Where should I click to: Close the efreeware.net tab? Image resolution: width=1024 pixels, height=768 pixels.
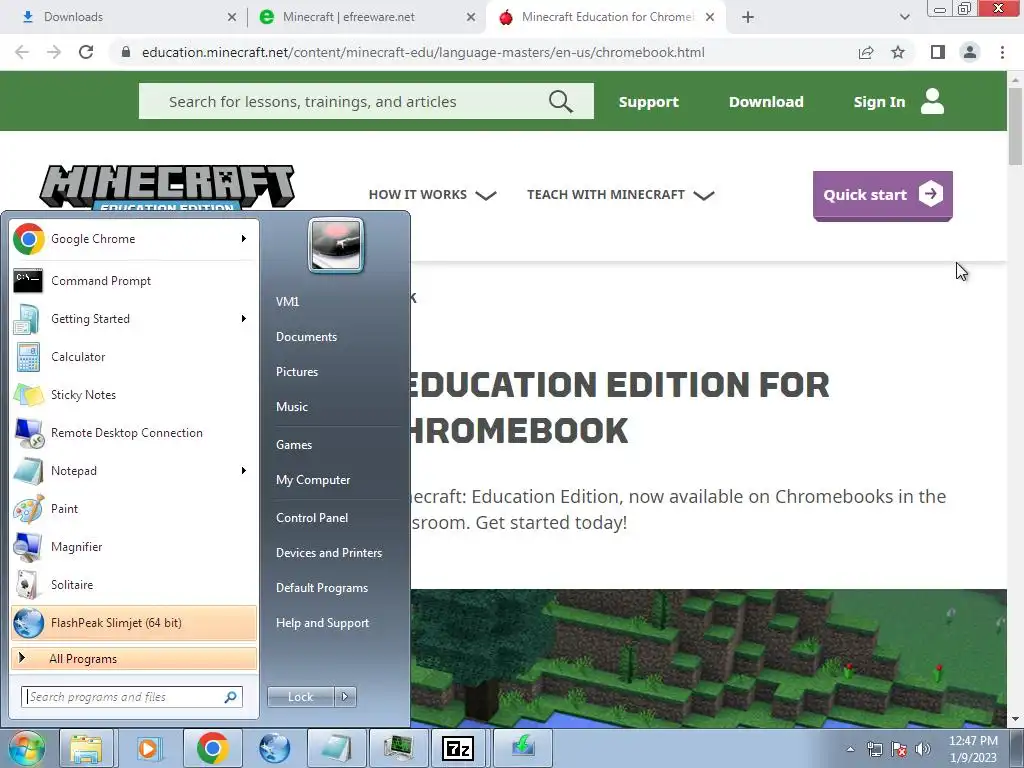point(471,18)
